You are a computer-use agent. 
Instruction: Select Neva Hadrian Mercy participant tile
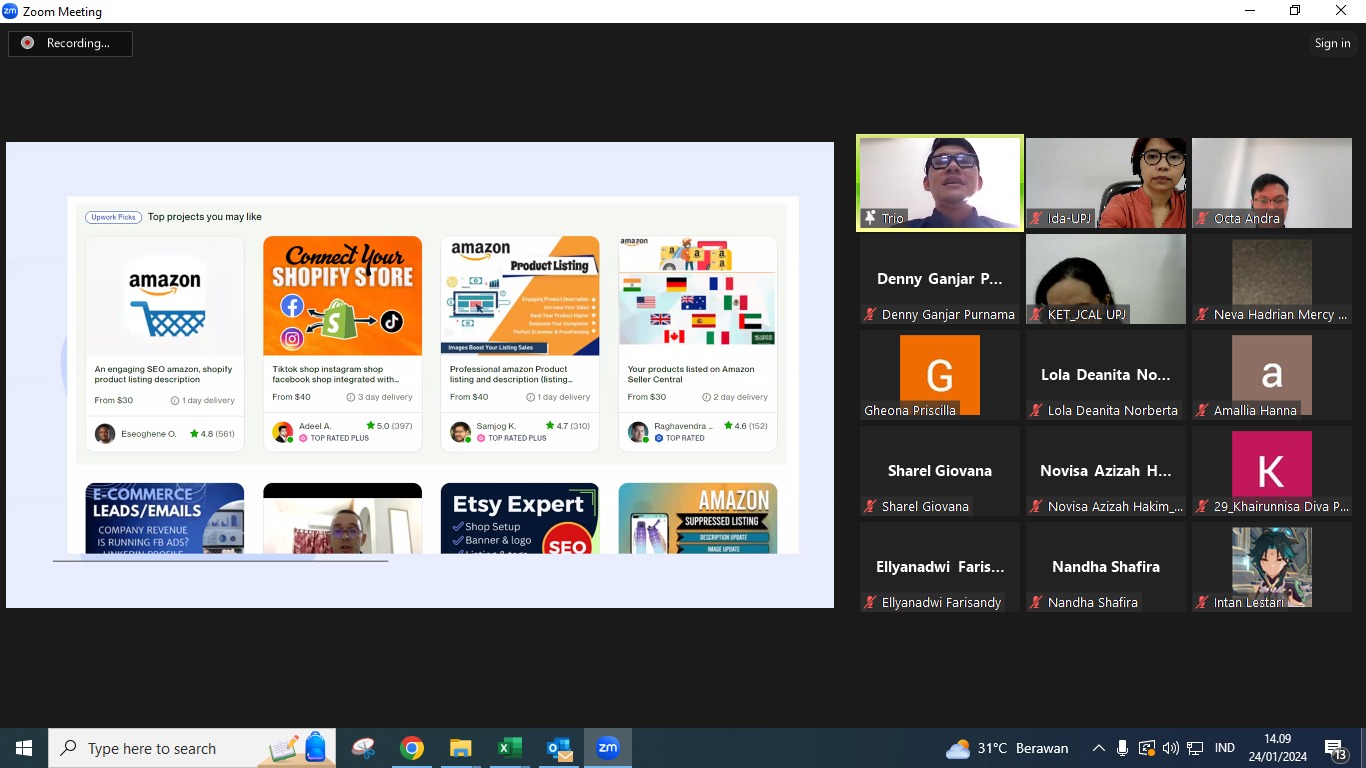click(1272, 279)
